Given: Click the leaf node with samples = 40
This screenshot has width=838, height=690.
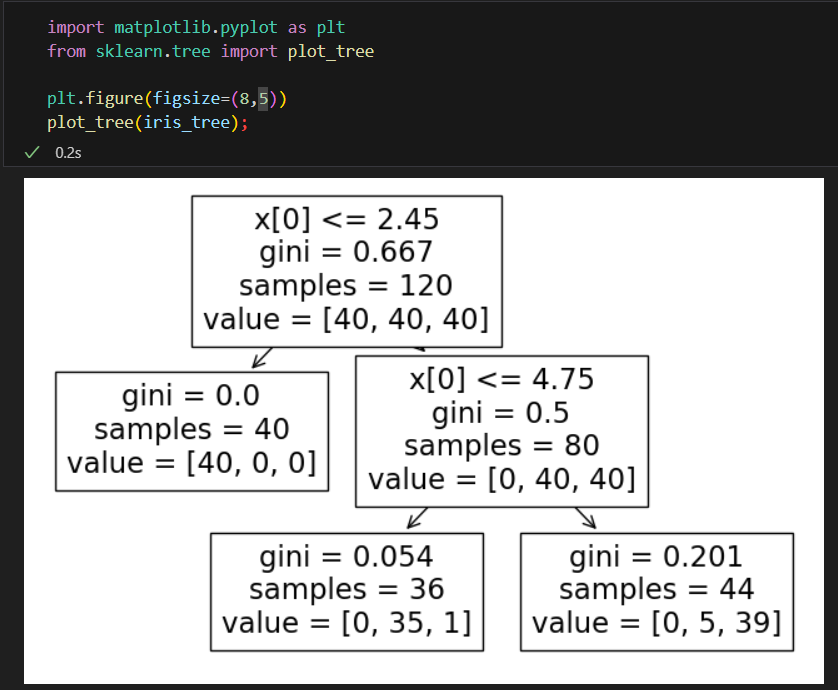Looking at the screenshot, I should coord(192,431).
